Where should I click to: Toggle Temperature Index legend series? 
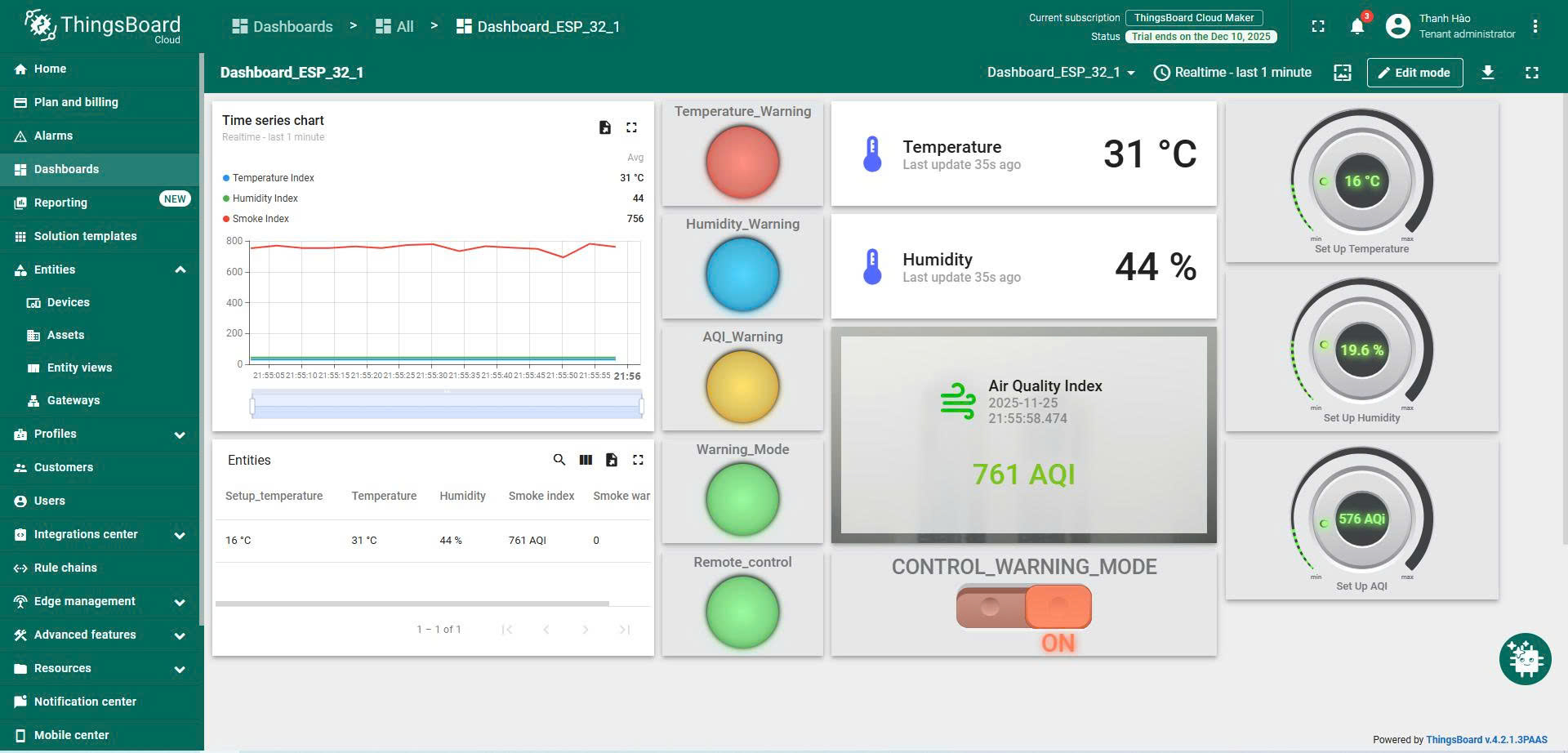tap(273, 178)
